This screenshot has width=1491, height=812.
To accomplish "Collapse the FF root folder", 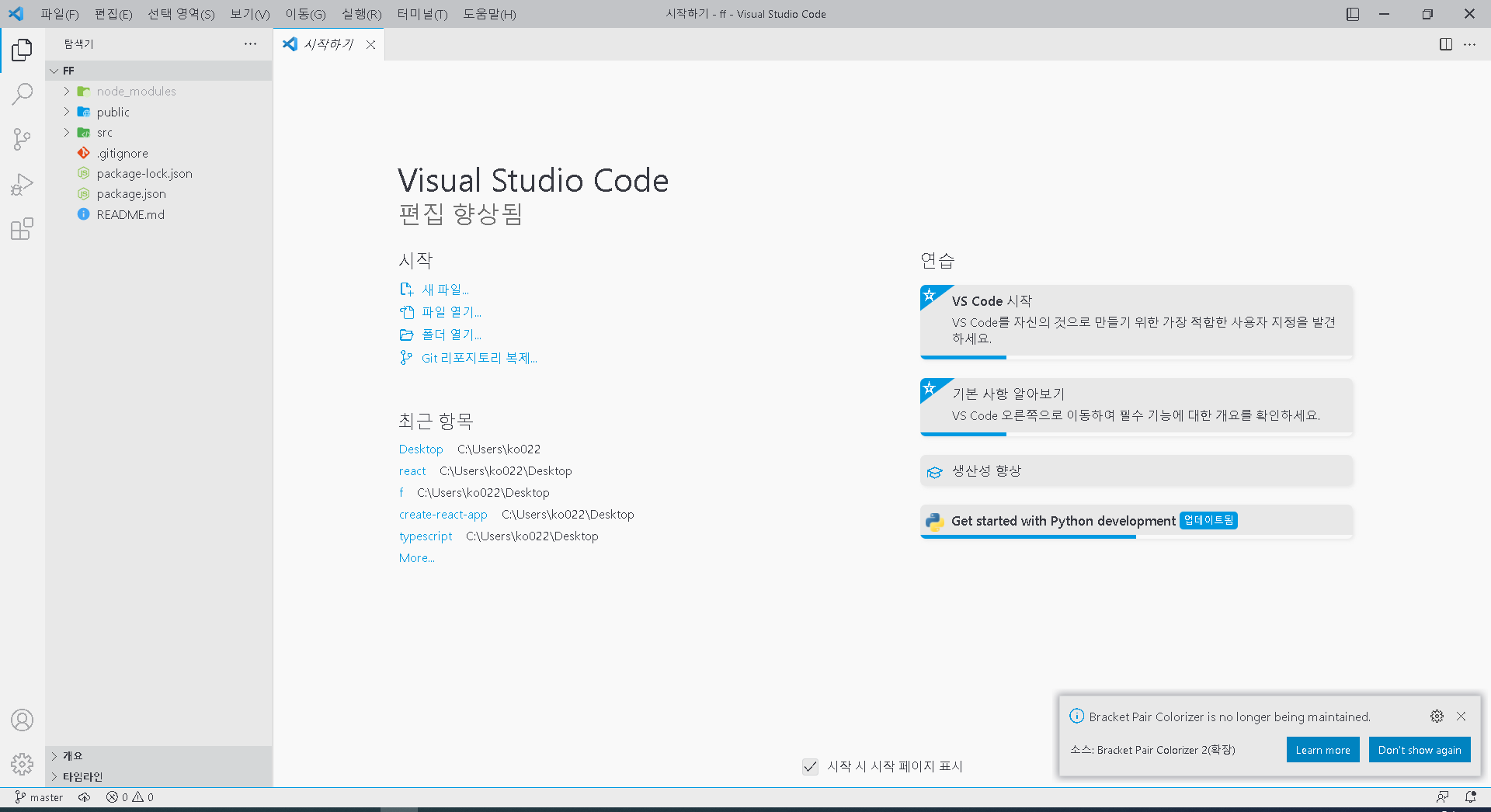I will click(x=158, y=71).
